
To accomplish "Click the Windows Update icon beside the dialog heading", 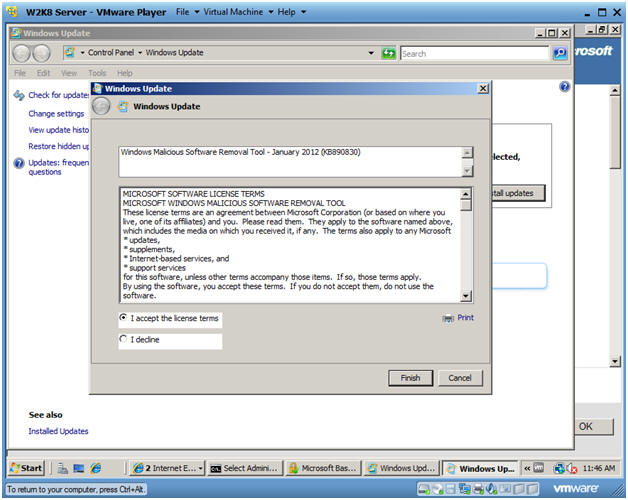I will 123,107.
